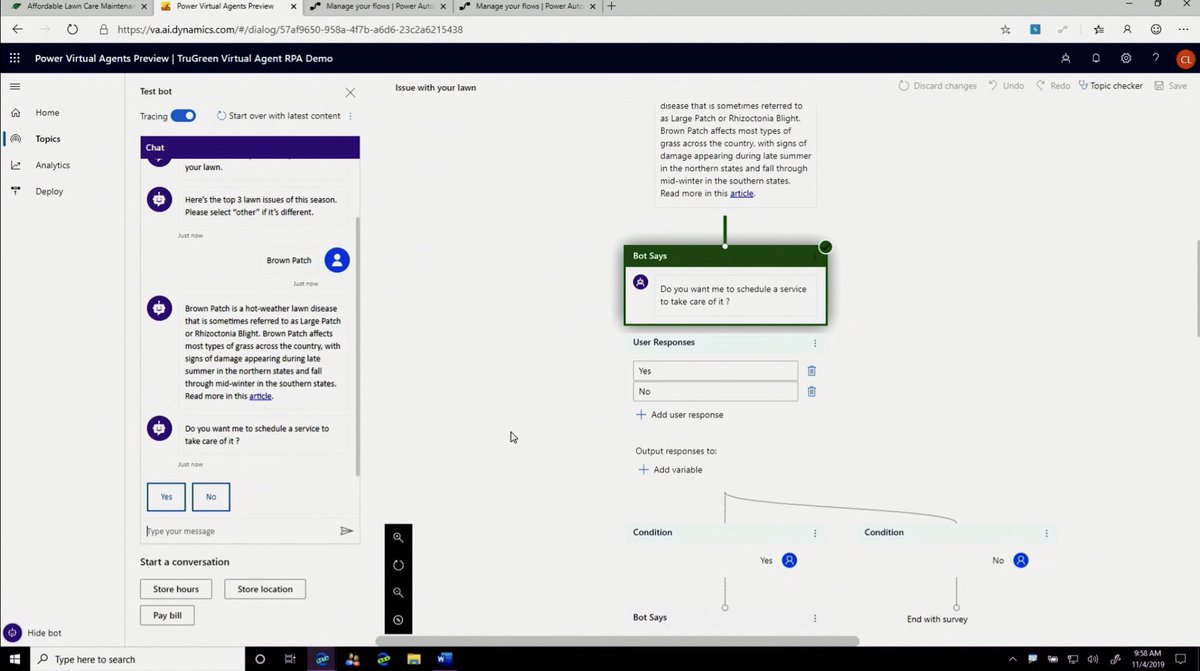The image size is (1200, 671).
Task: Switch to Affordable Lawn Care browser tab
Action: click(x=75, y=6)
